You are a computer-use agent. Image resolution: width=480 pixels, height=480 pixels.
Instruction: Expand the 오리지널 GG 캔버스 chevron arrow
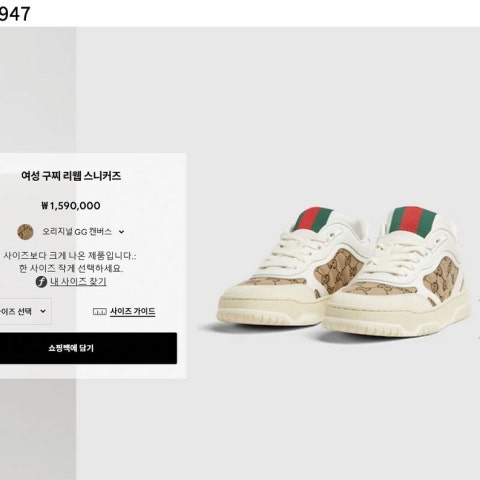(x=122, y=232)
